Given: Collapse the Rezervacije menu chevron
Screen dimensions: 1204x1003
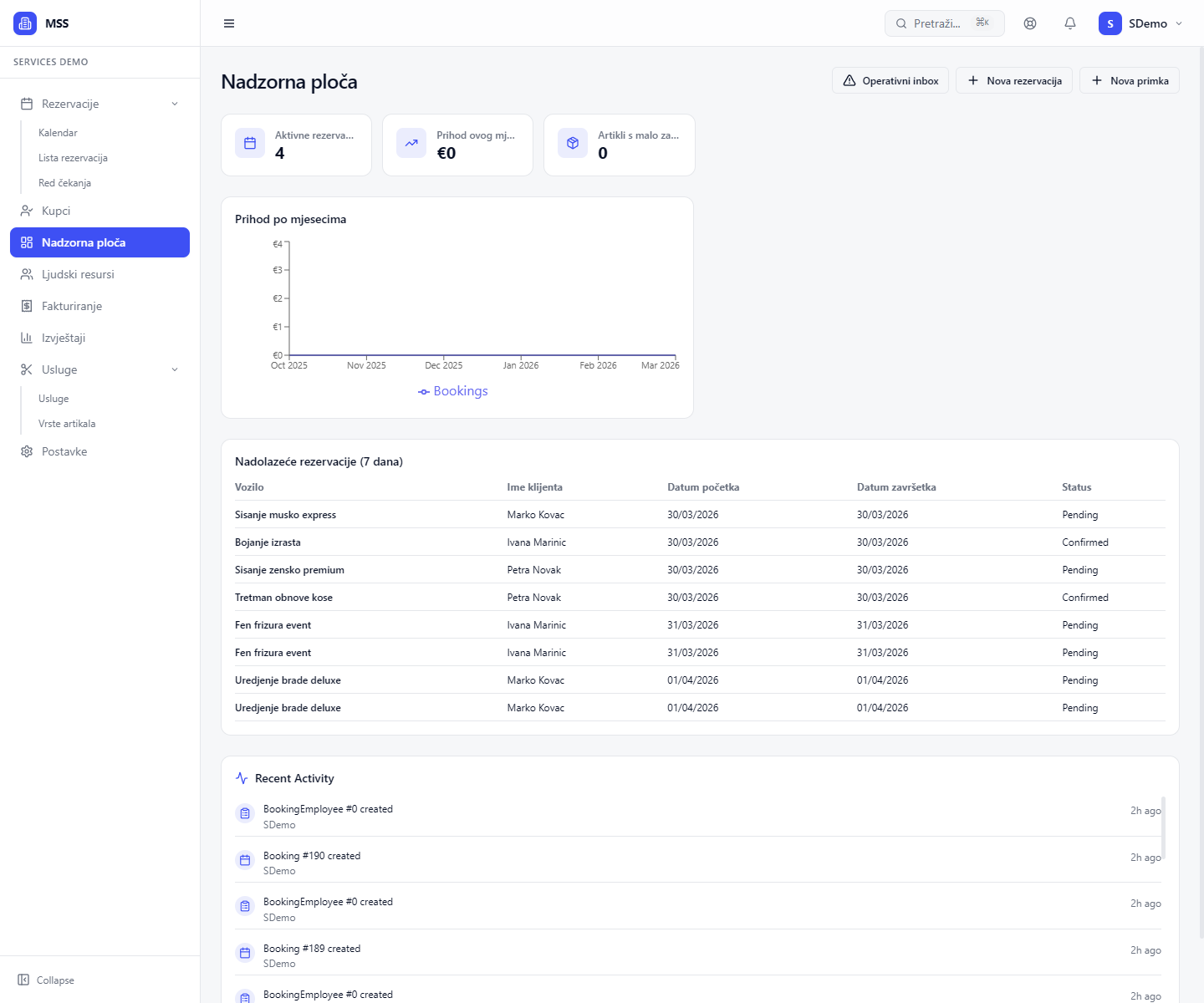Looking at the screenshot, I should [175, 104].
